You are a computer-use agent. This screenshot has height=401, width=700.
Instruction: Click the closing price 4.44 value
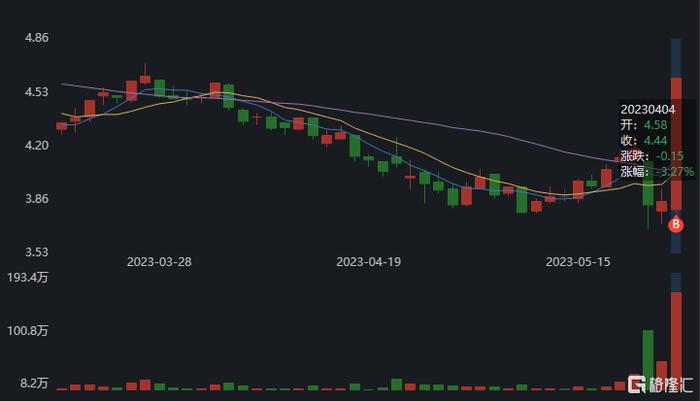(x=655, y=141)
